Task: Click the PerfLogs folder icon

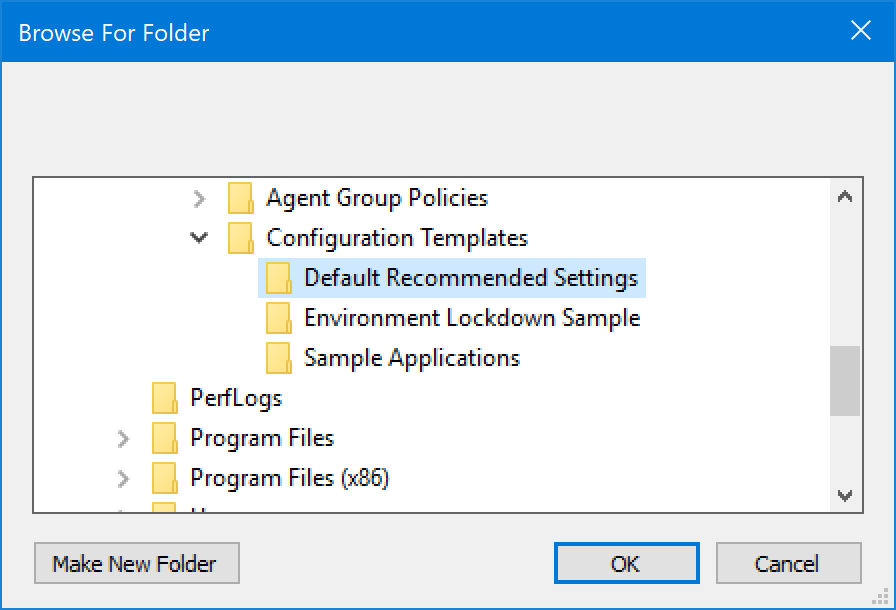Action: (164, 398)
